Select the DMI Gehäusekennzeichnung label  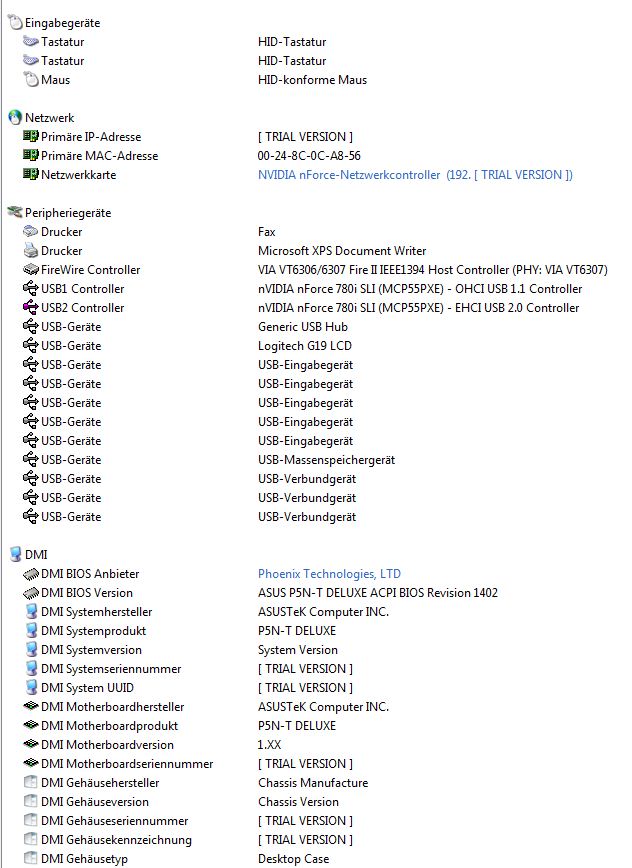coord(116,840)
